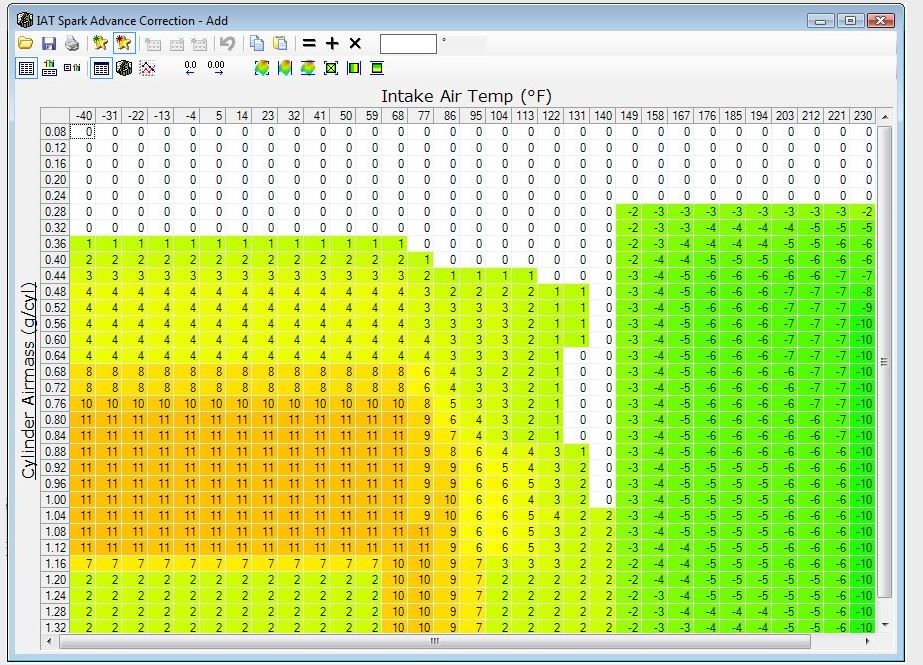The height and width of the screenshot is (665, 923).
Task: Click right arrow of horizontal scrollbar
Action: (868, 641)
